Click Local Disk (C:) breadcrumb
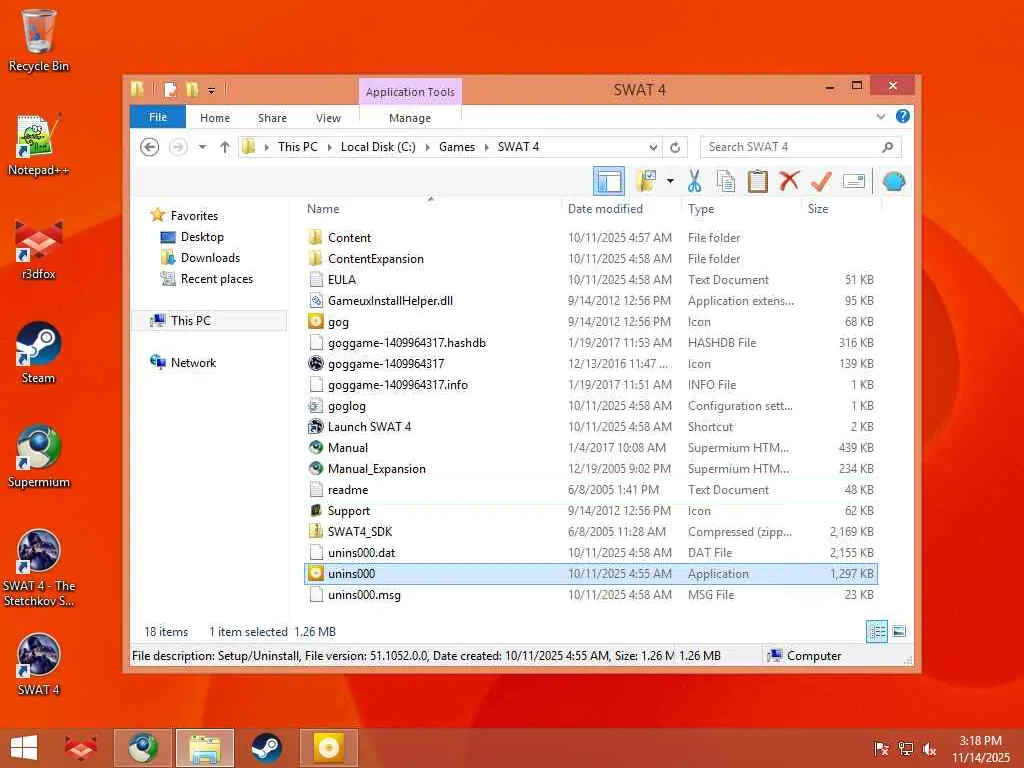Viewport: 1024px width, 768px height. point(378,147)
